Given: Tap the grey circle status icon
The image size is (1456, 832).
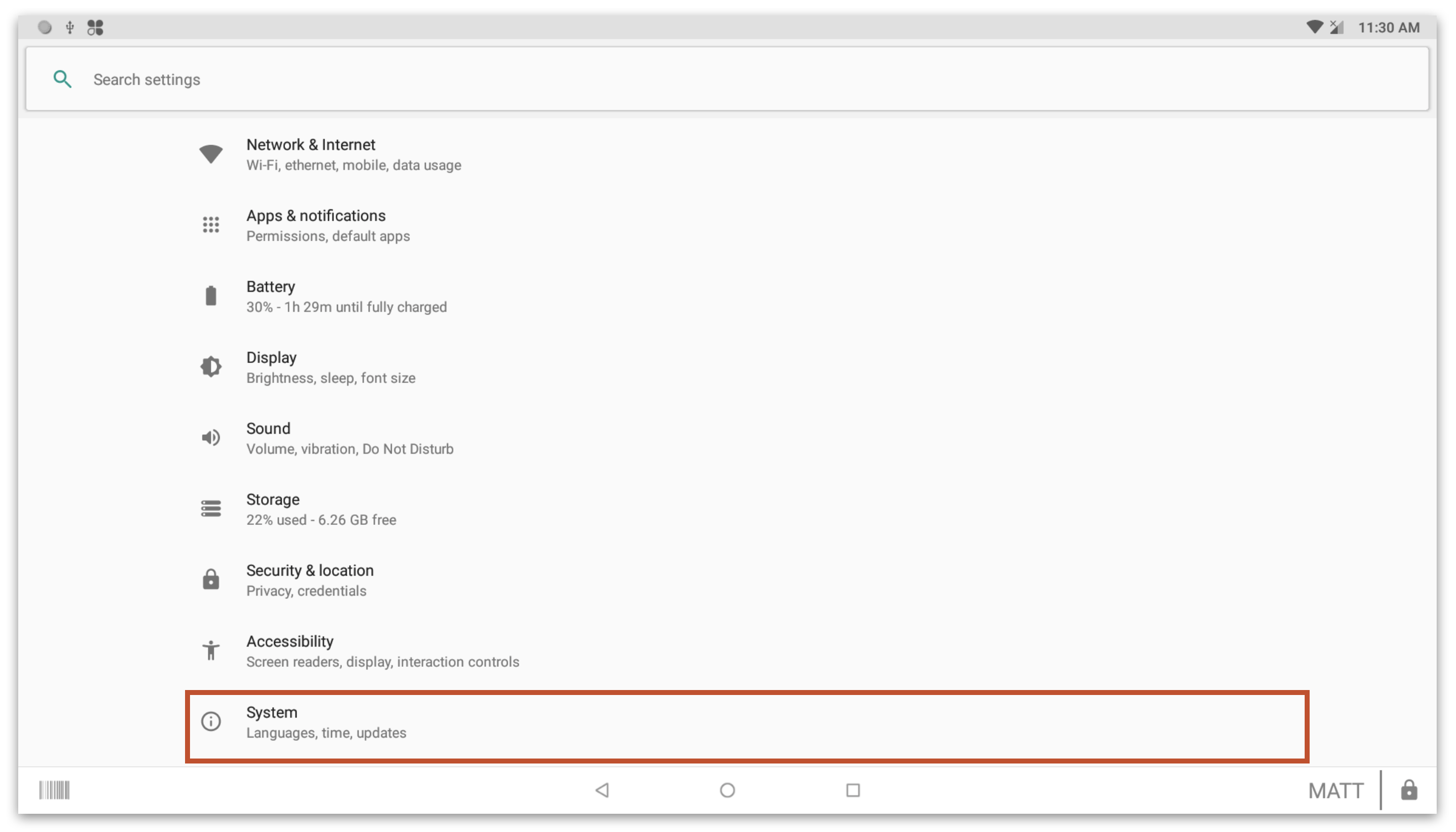Looking at the screenshot, I should point(45,27).
